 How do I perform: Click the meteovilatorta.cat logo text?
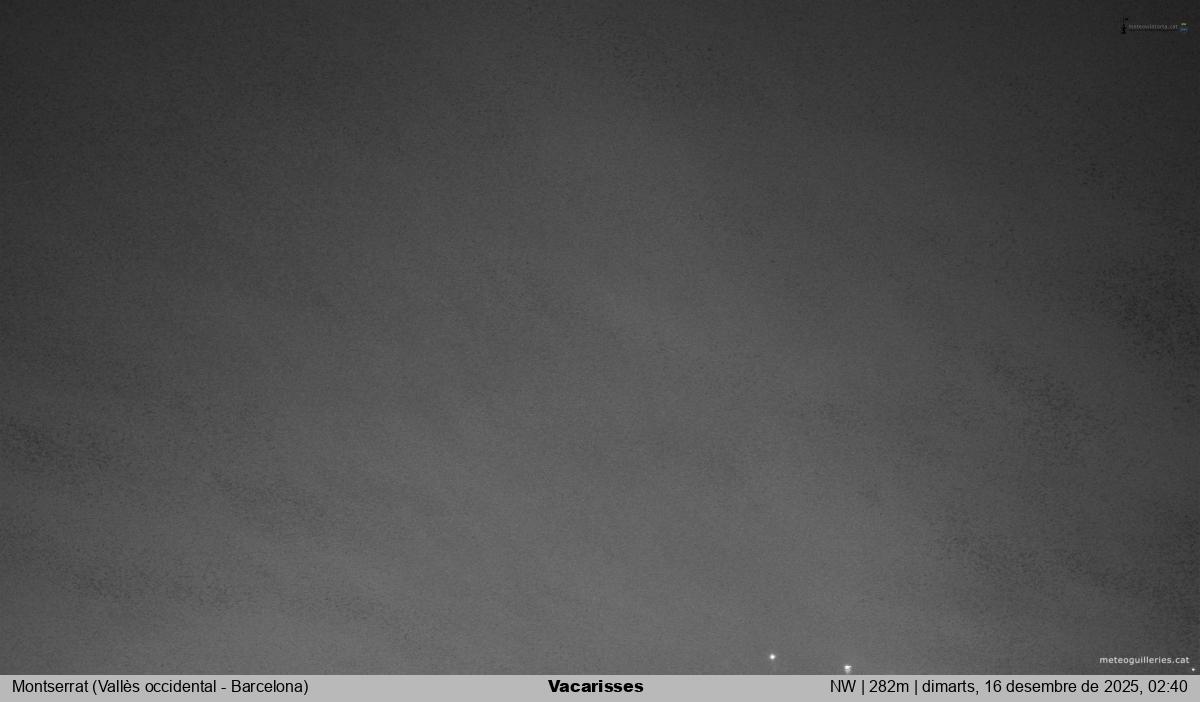click(x=1153, y=27)
